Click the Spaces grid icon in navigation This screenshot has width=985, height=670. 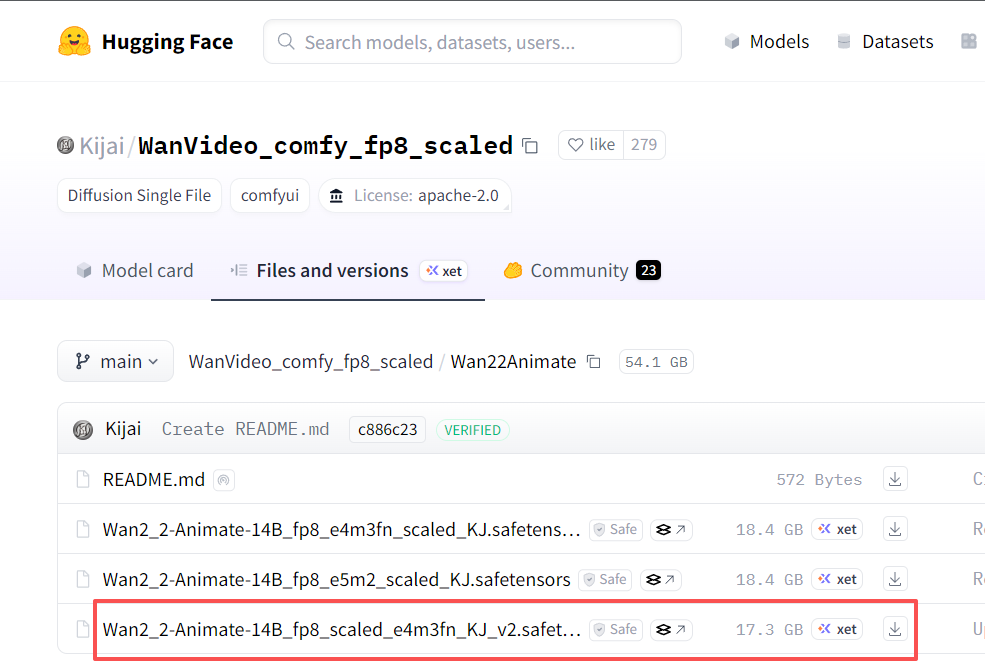pyautogui.click(x=969, y=41)
